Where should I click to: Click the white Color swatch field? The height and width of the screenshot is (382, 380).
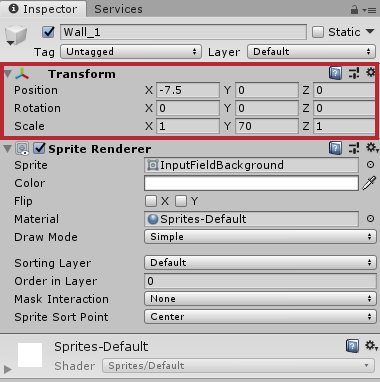coord(251,183)
